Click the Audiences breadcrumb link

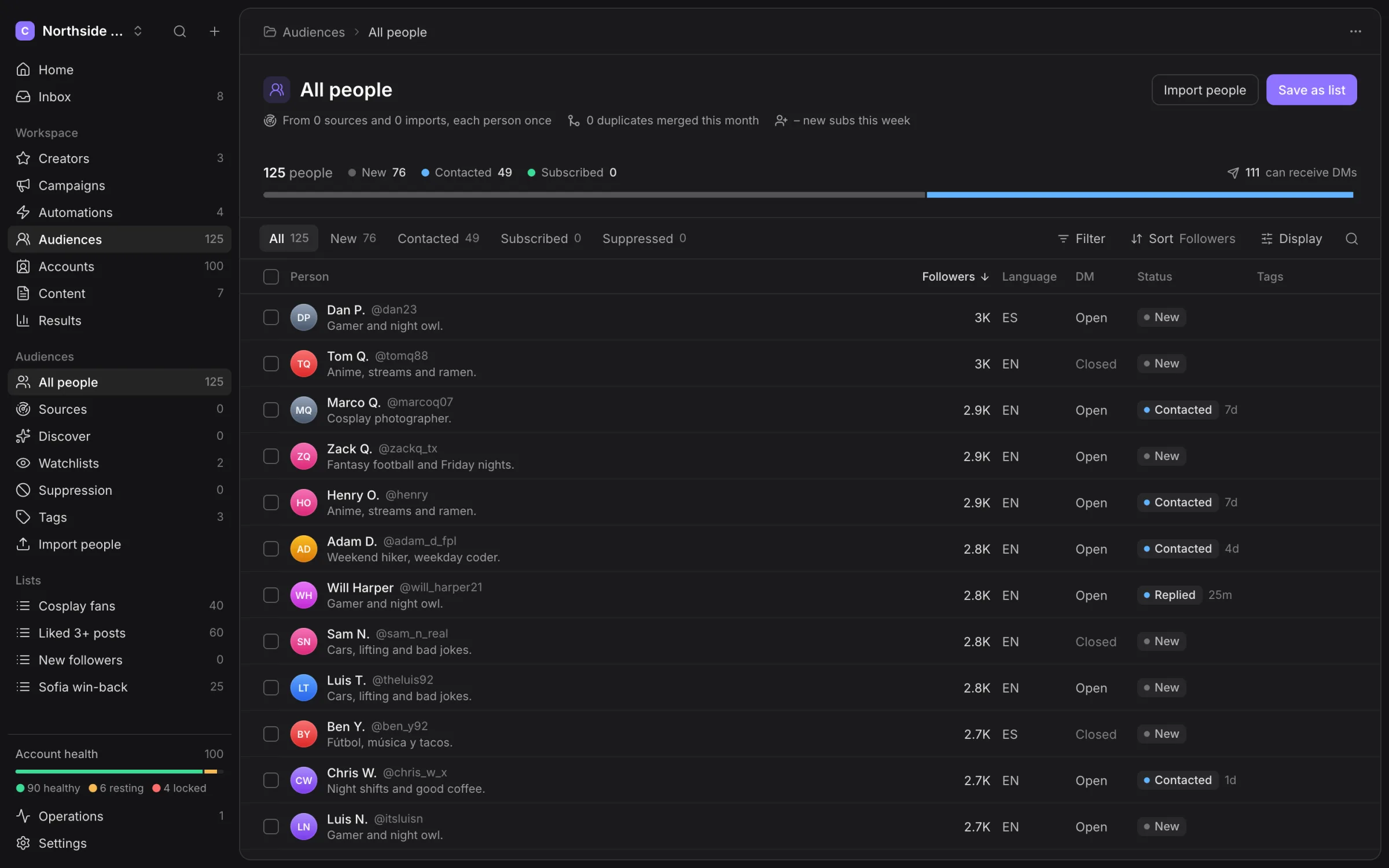pos(313,32)
